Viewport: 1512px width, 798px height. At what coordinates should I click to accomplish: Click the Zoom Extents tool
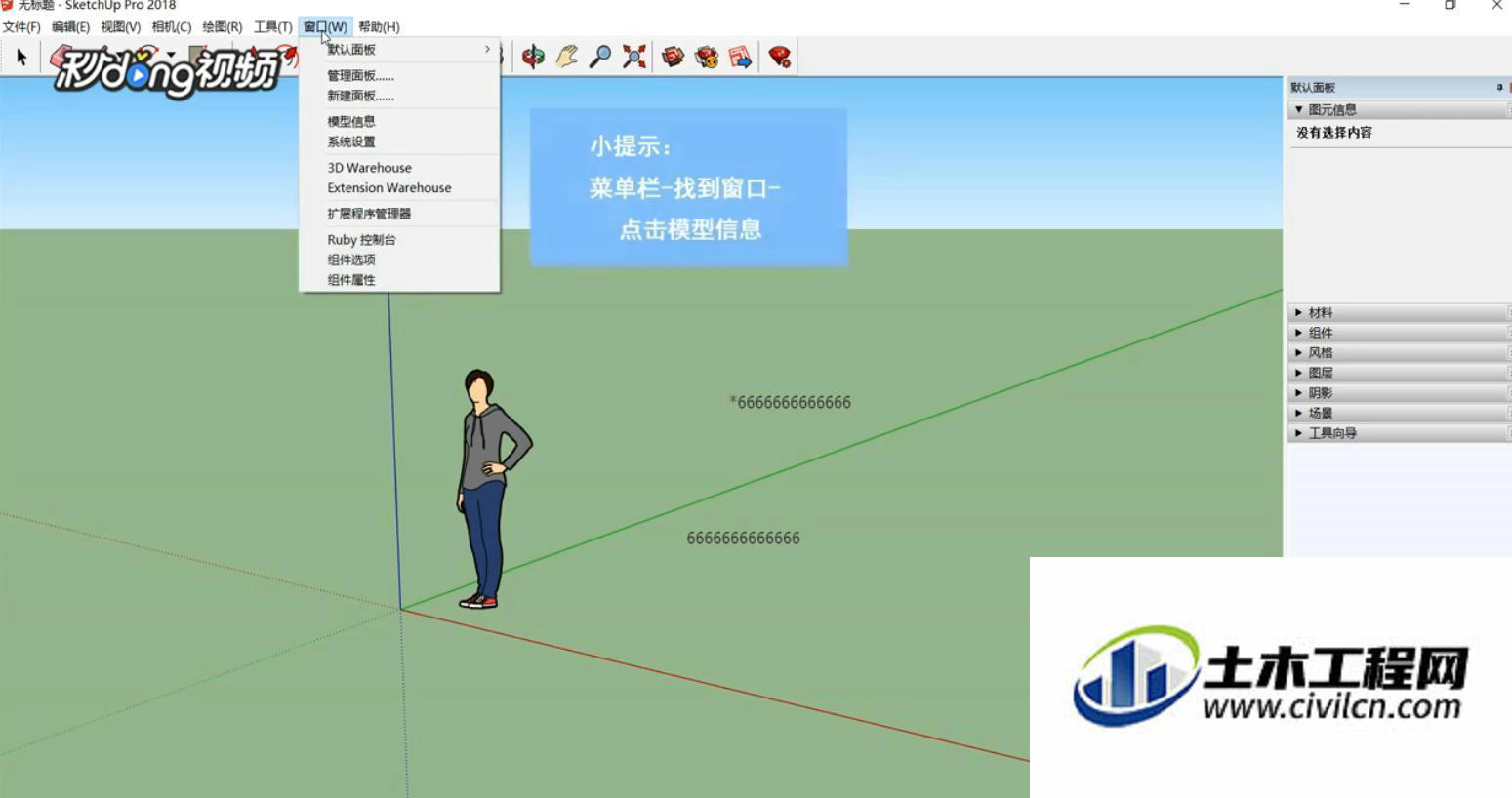[634, 57]
